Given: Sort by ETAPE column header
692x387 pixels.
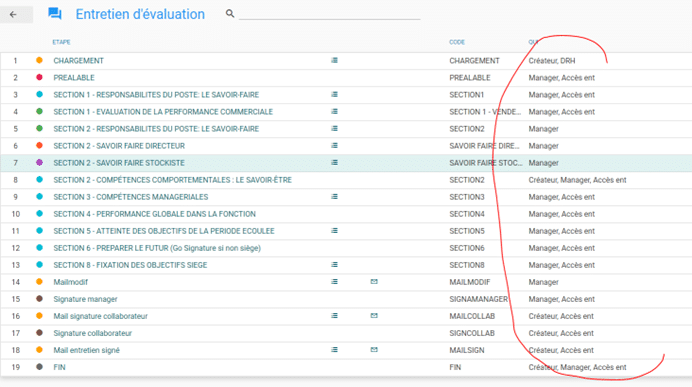Looking at the screenshot, I should pos(61,42).
